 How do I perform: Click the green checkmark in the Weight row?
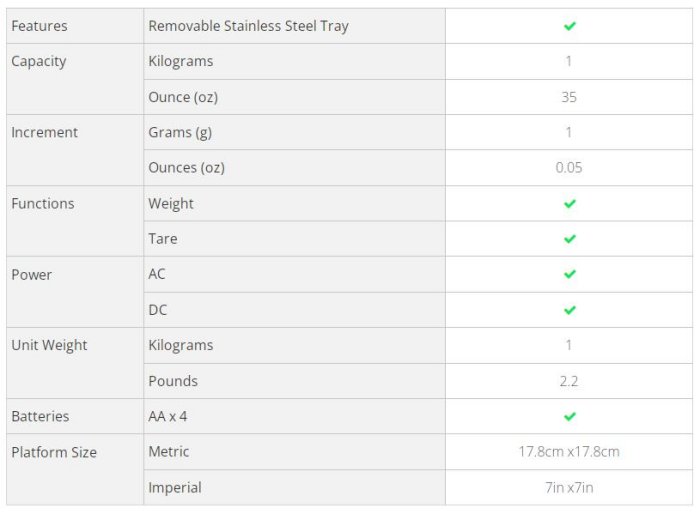pos(570,204)
